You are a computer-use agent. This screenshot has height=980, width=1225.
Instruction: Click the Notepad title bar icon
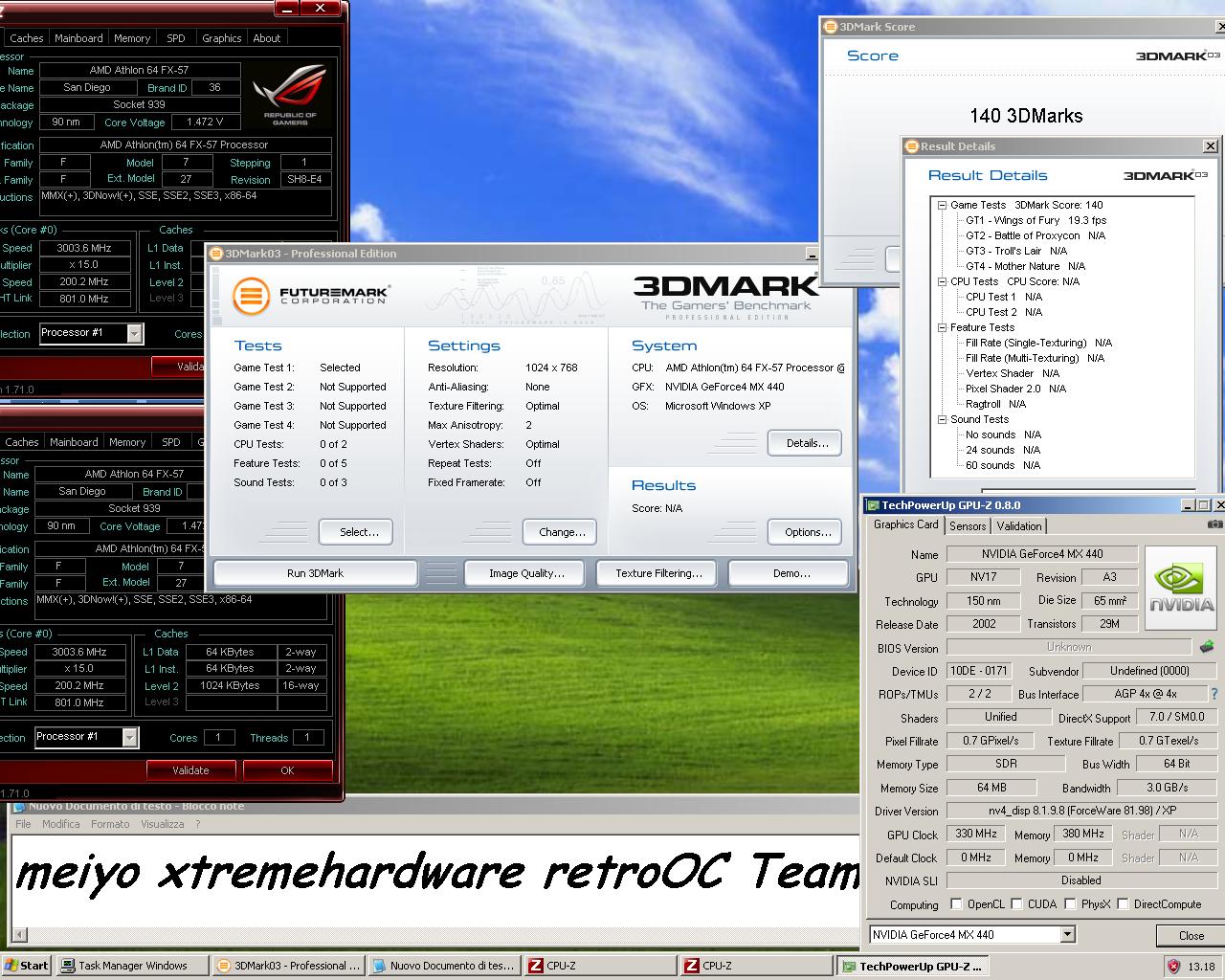tap(18, 806)
